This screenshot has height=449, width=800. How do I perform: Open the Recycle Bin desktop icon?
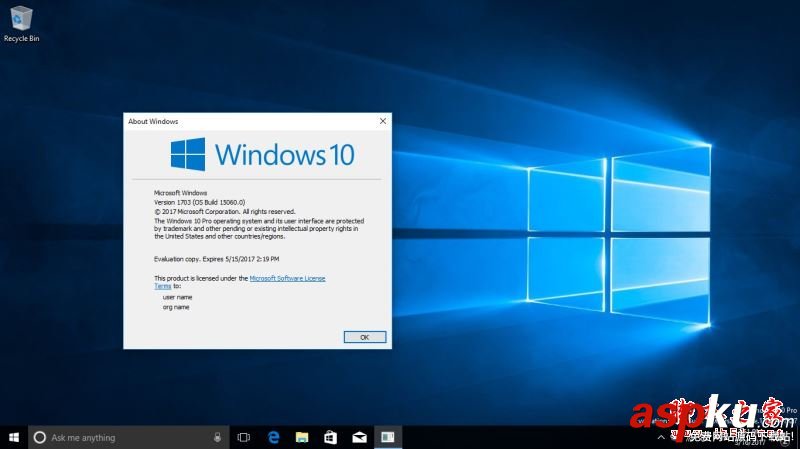pyautogui.click(x=21, y=24)
